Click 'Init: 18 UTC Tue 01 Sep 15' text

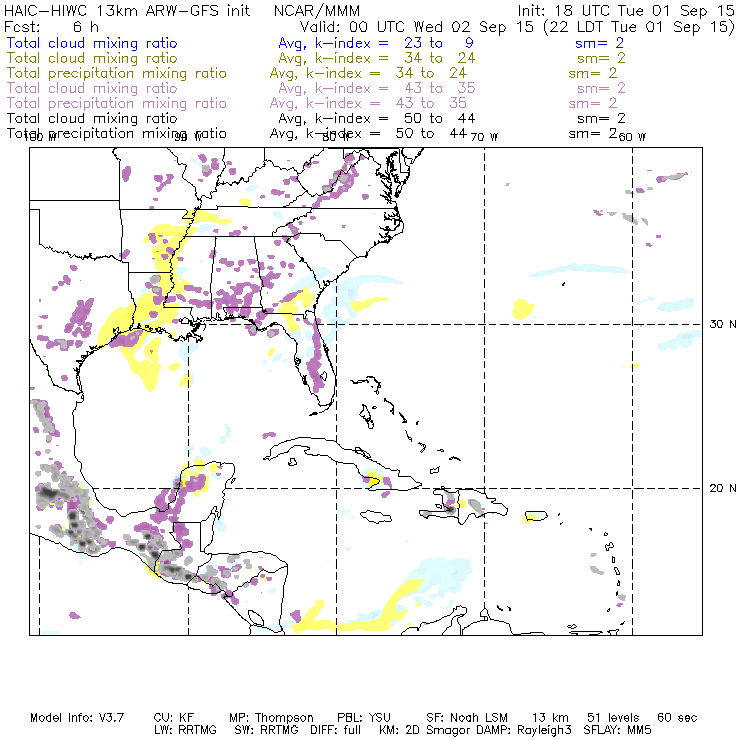(x=626, y=10)
